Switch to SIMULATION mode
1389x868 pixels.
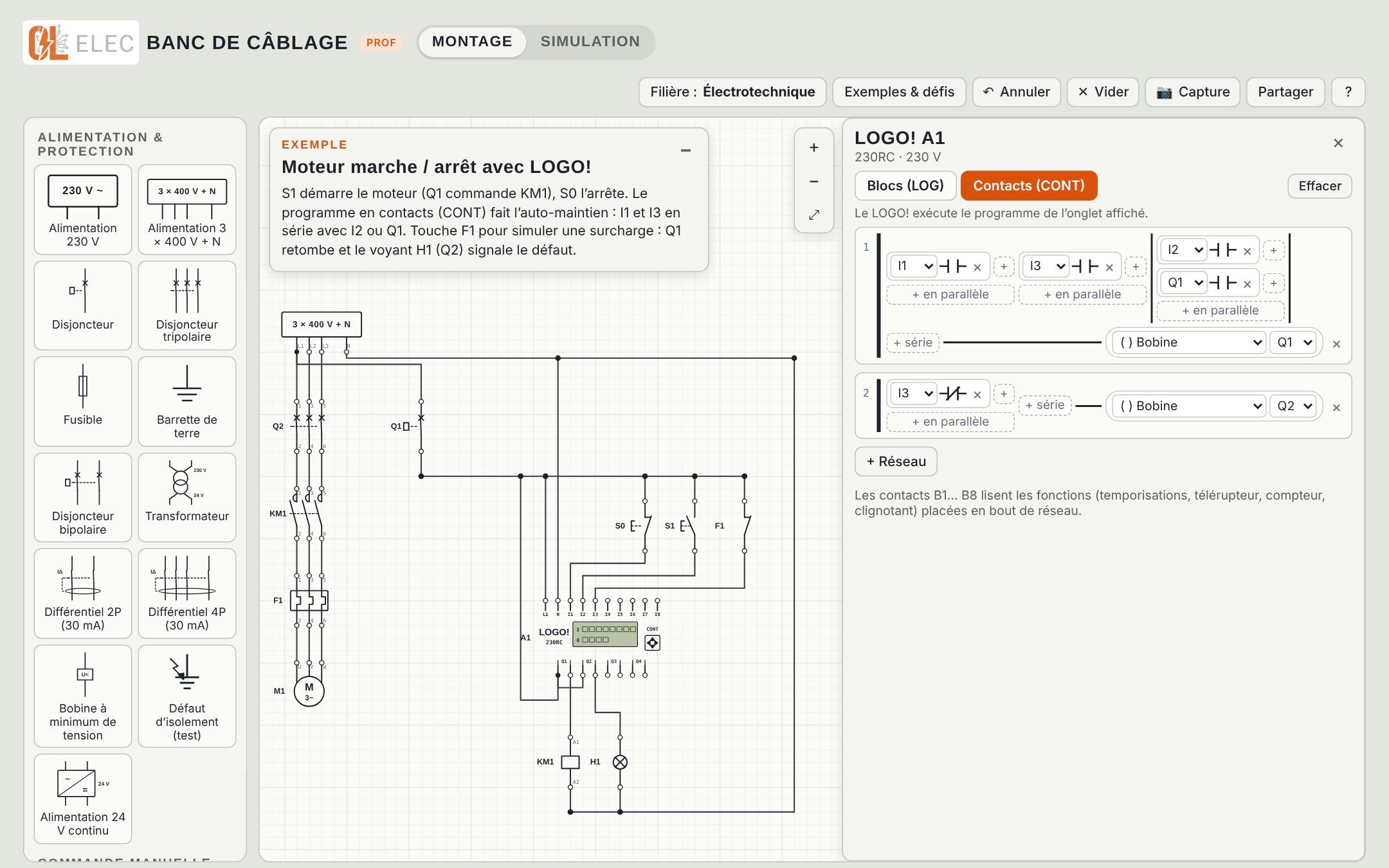(x=590, y=42)
